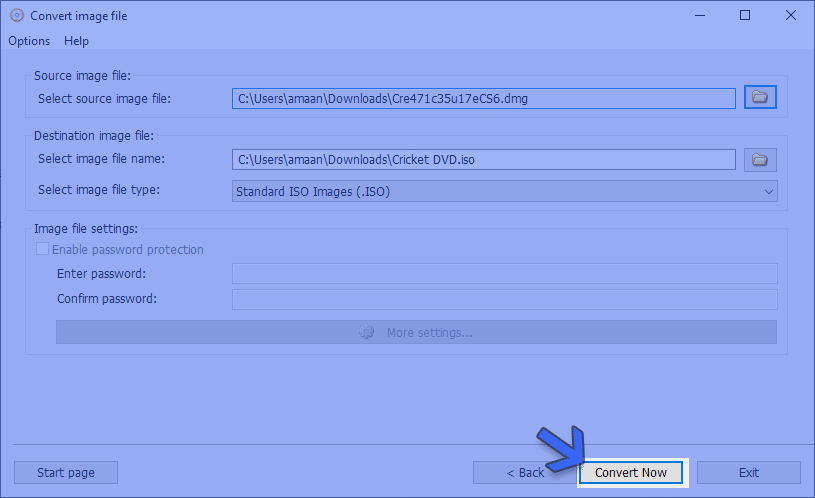Click the Enter password field
The image size is (815, 498).
(x=505, y=273)
